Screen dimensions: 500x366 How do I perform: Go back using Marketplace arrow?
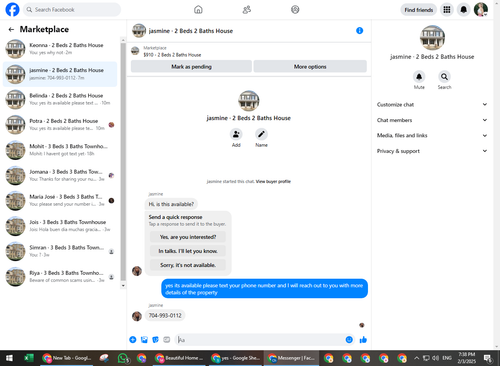pyautogui.click(x=11, y=30)
